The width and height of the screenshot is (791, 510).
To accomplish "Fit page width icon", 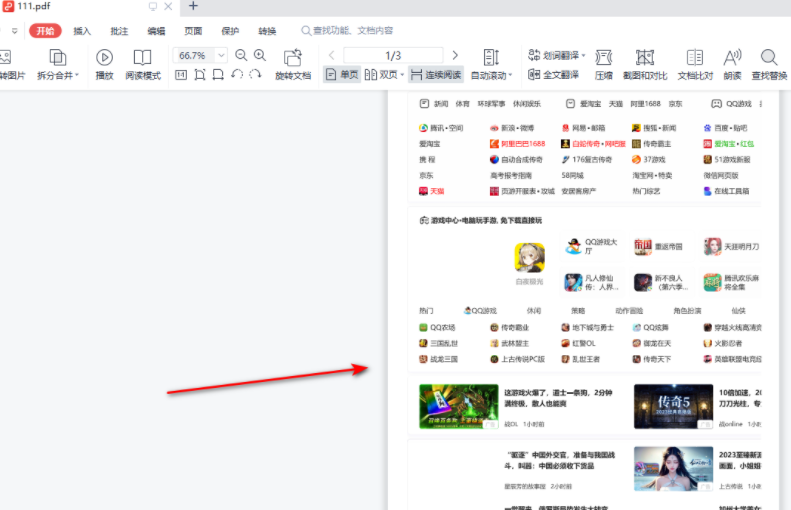I will [218, 75].
